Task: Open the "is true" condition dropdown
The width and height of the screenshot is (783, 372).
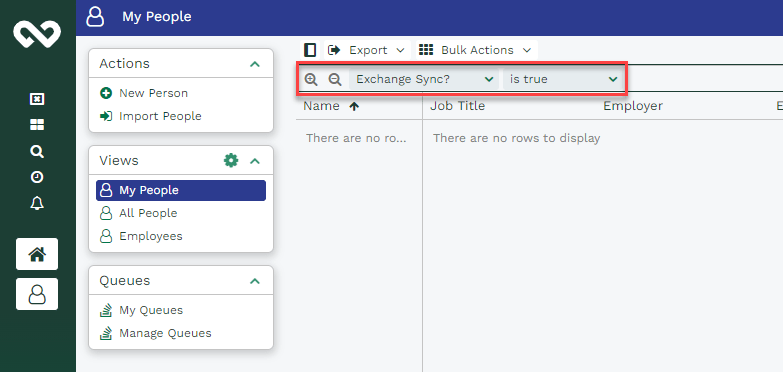Action: pos(563,79)
